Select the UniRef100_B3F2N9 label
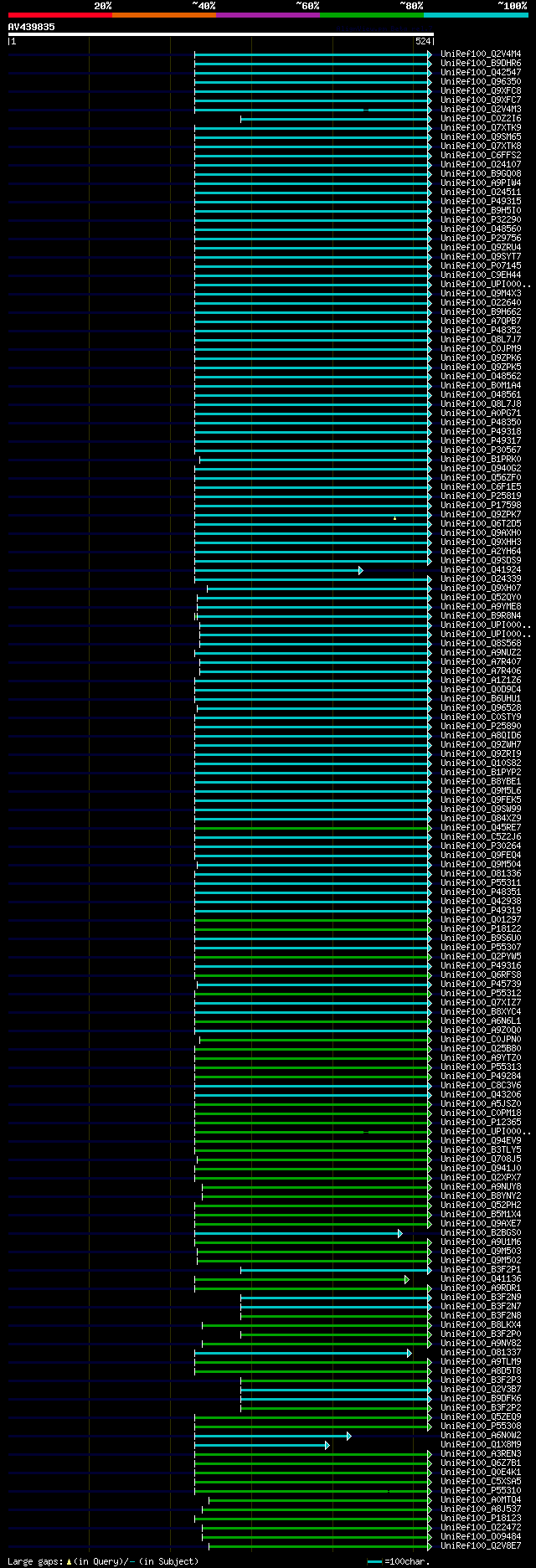Image resolution: width=536 pixels, height=1568 pixels. [x=481, y=1297]
